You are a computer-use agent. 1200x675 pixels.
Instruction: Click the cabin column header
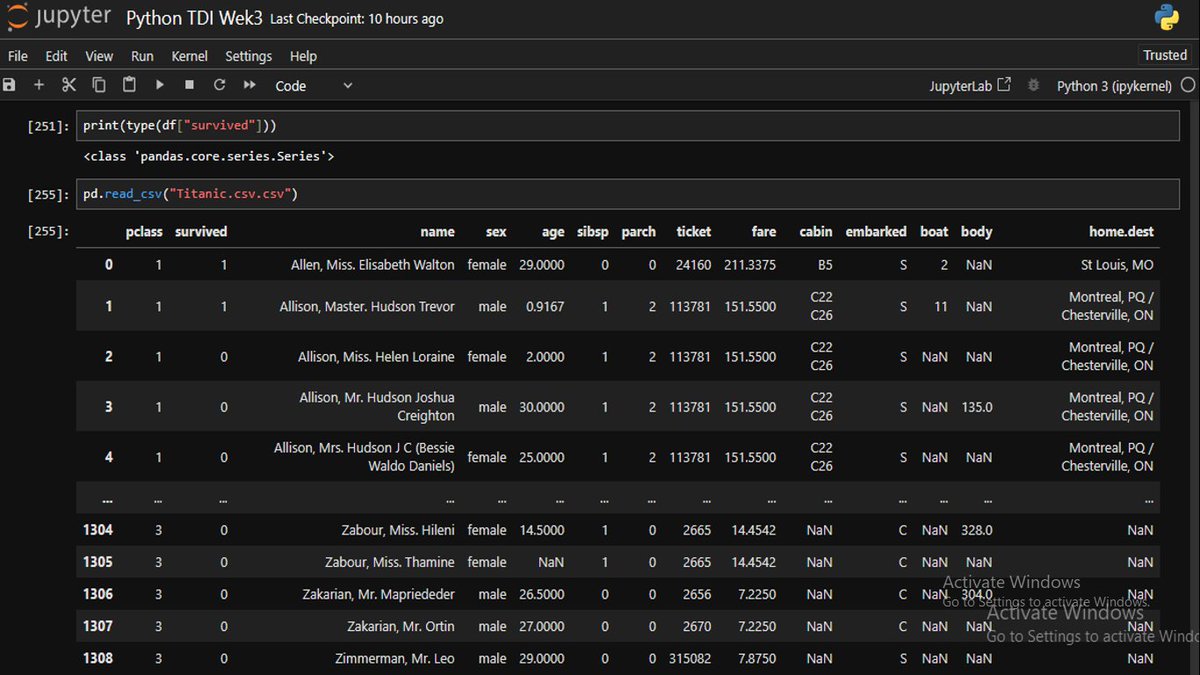[x=816, y=231]
